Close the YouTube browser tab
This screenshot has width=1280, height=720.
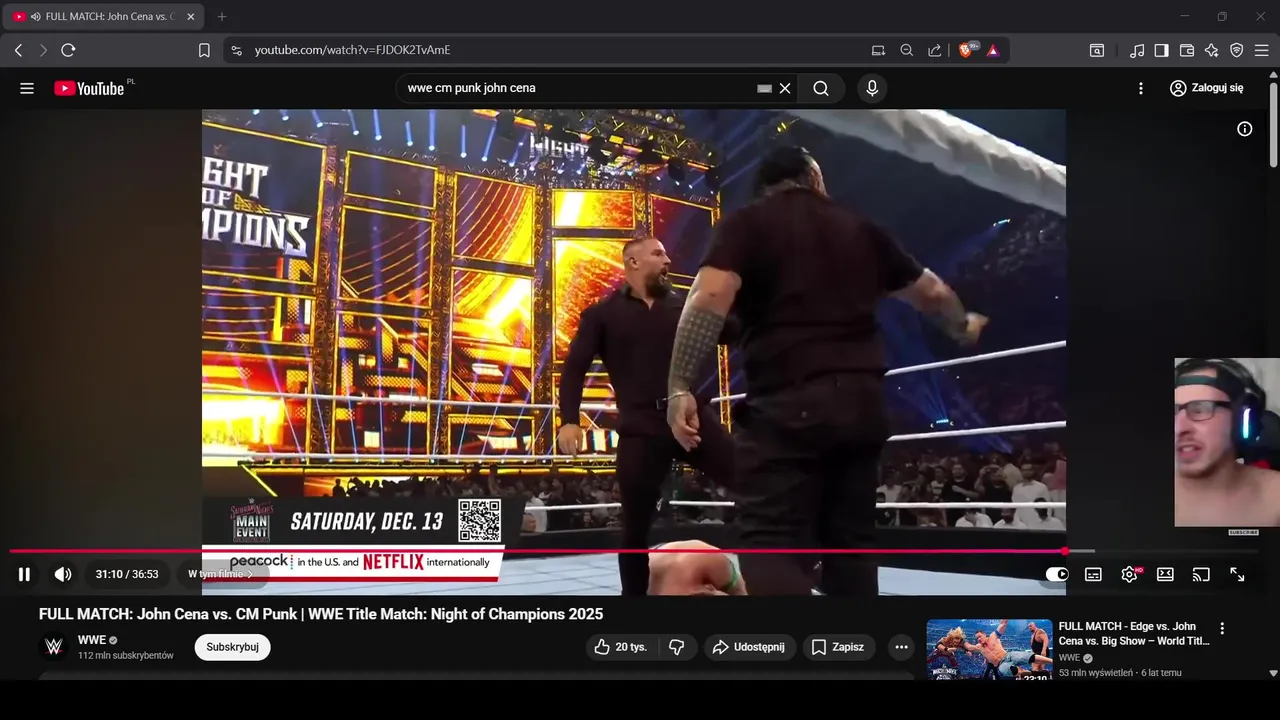tap(191, 17)
